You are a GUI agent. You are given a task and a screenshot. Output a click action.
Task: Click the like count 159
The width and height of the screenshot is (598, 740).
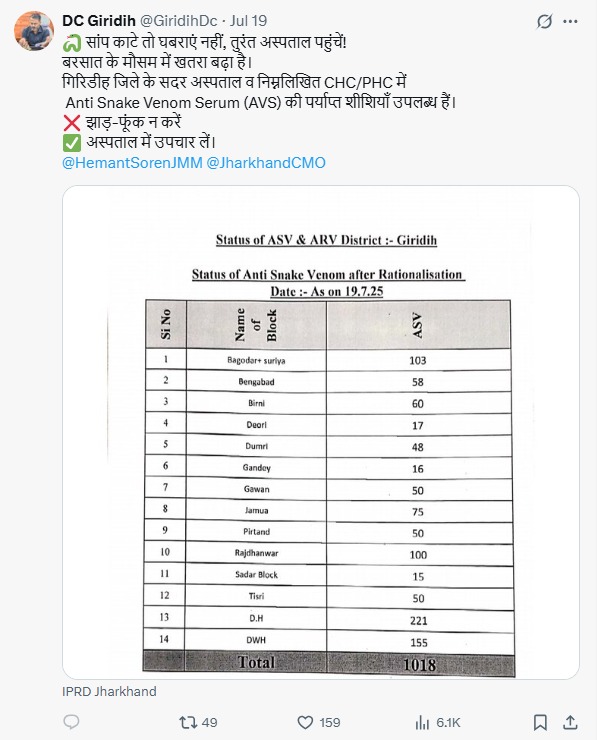point(330,723)
